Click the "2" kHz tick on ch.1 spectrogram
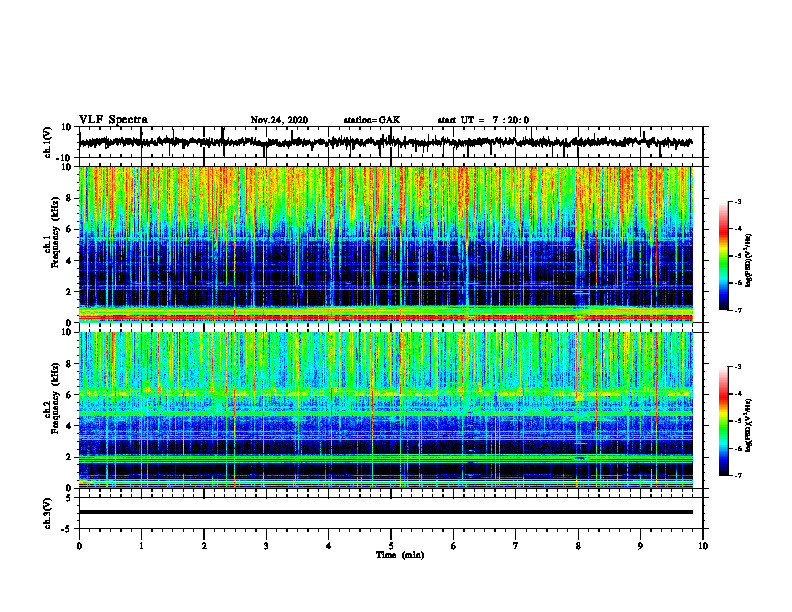 click(x=70, y=292)
